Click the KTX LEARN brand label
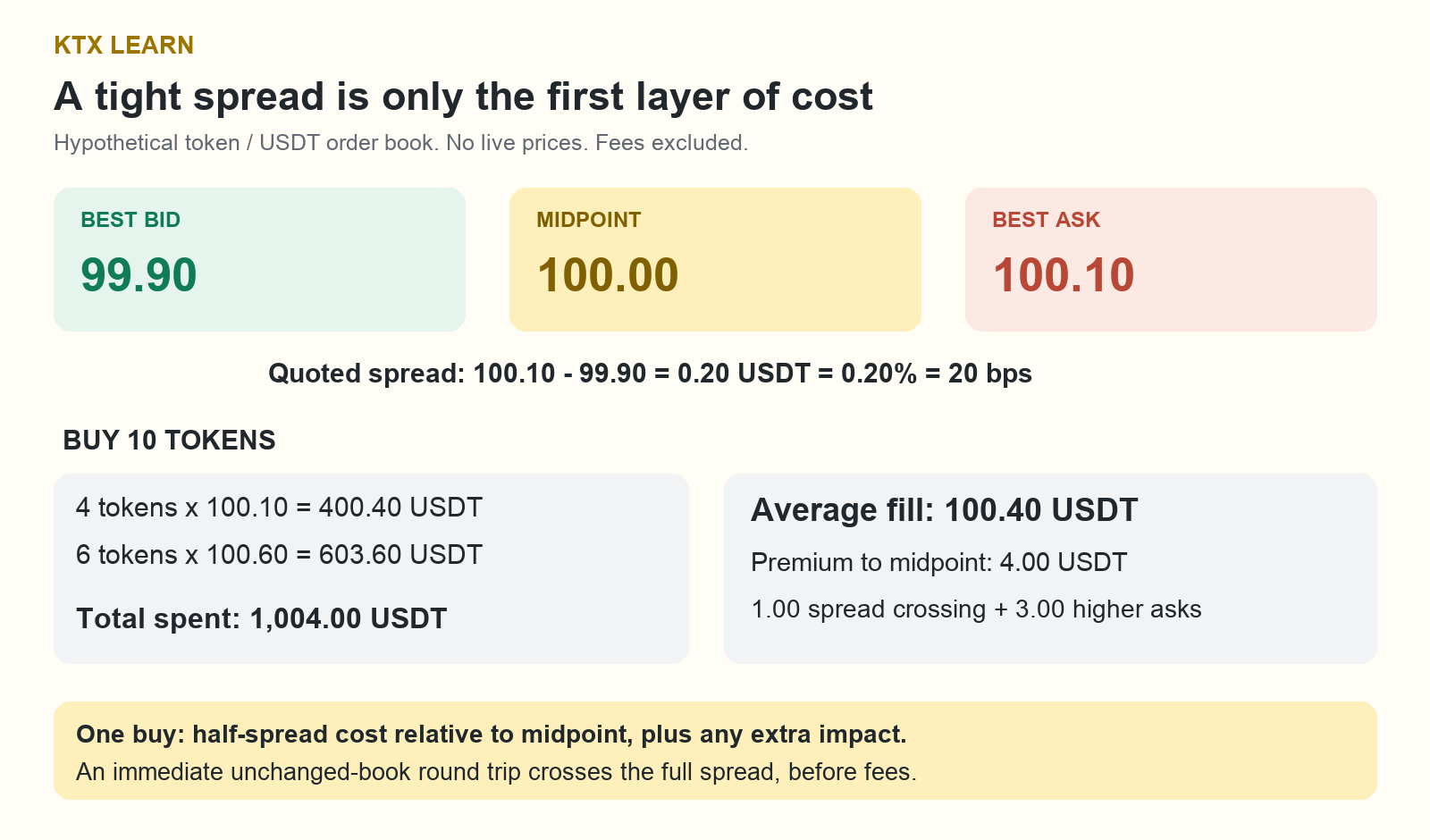Screen dimensions: 1430x840 (123, 45)
